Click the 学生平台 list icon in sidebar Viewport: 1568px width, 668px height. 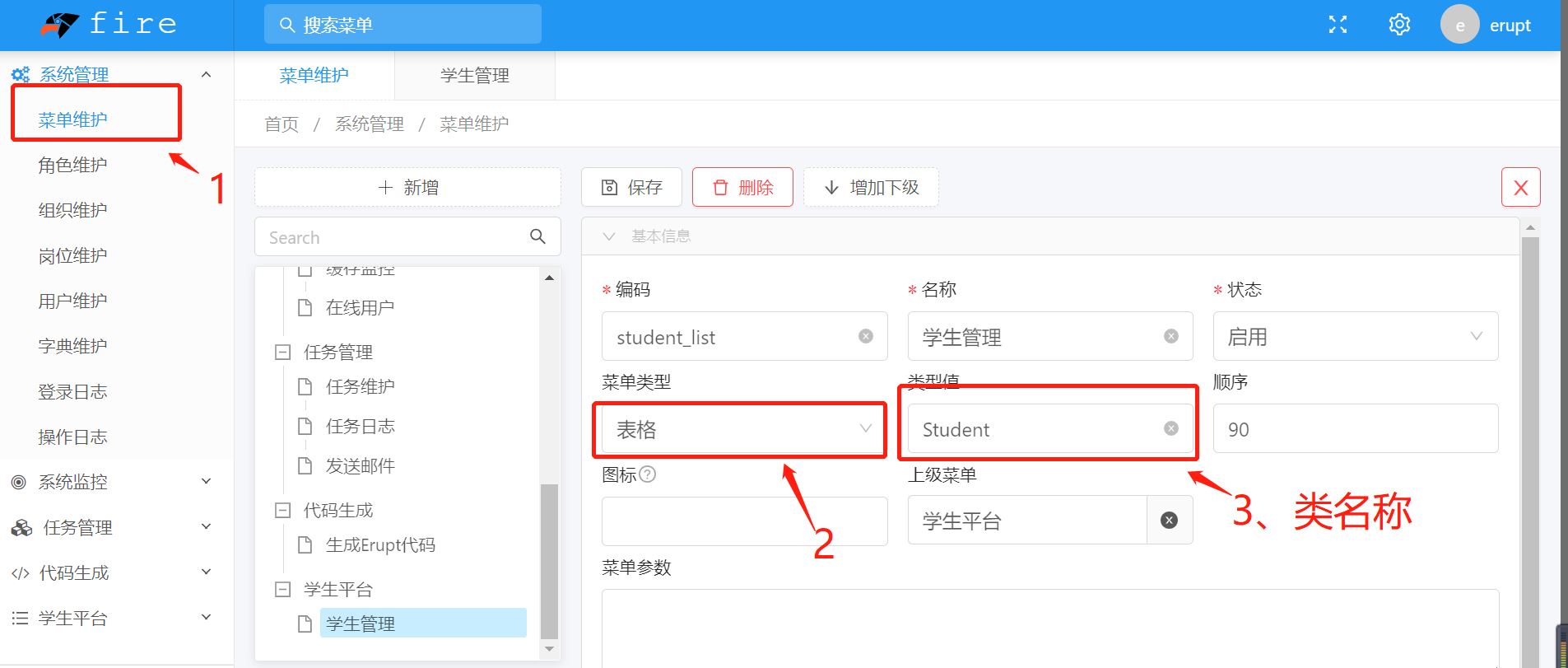(x=20, y=618)
